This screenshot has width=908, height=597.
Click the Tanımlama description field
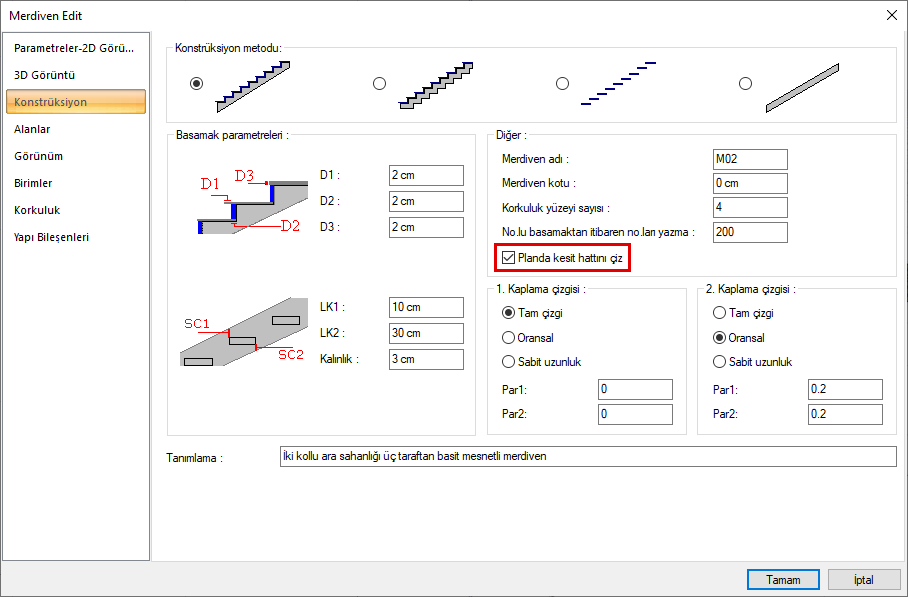(588, 456)
